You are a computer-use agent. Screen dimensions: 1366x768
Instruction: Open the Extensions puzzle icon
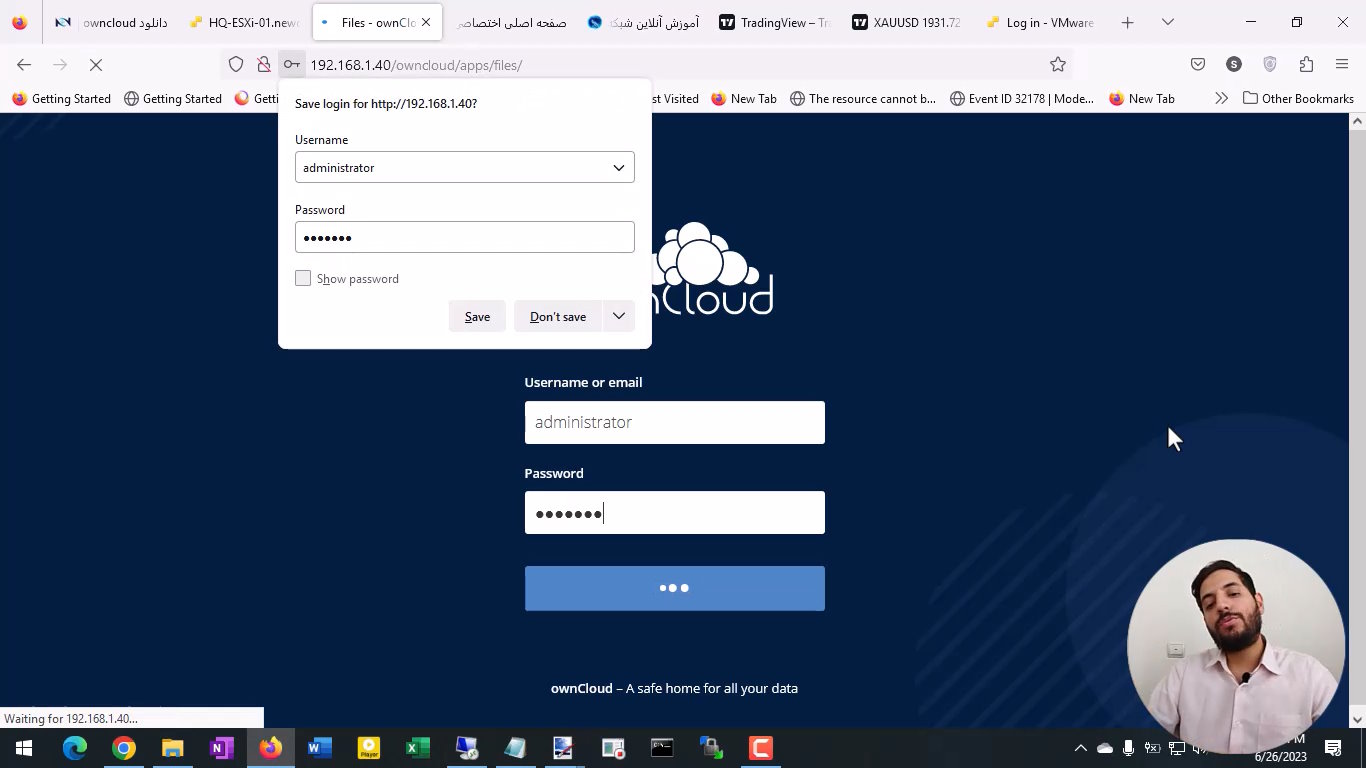(1306, 65)
